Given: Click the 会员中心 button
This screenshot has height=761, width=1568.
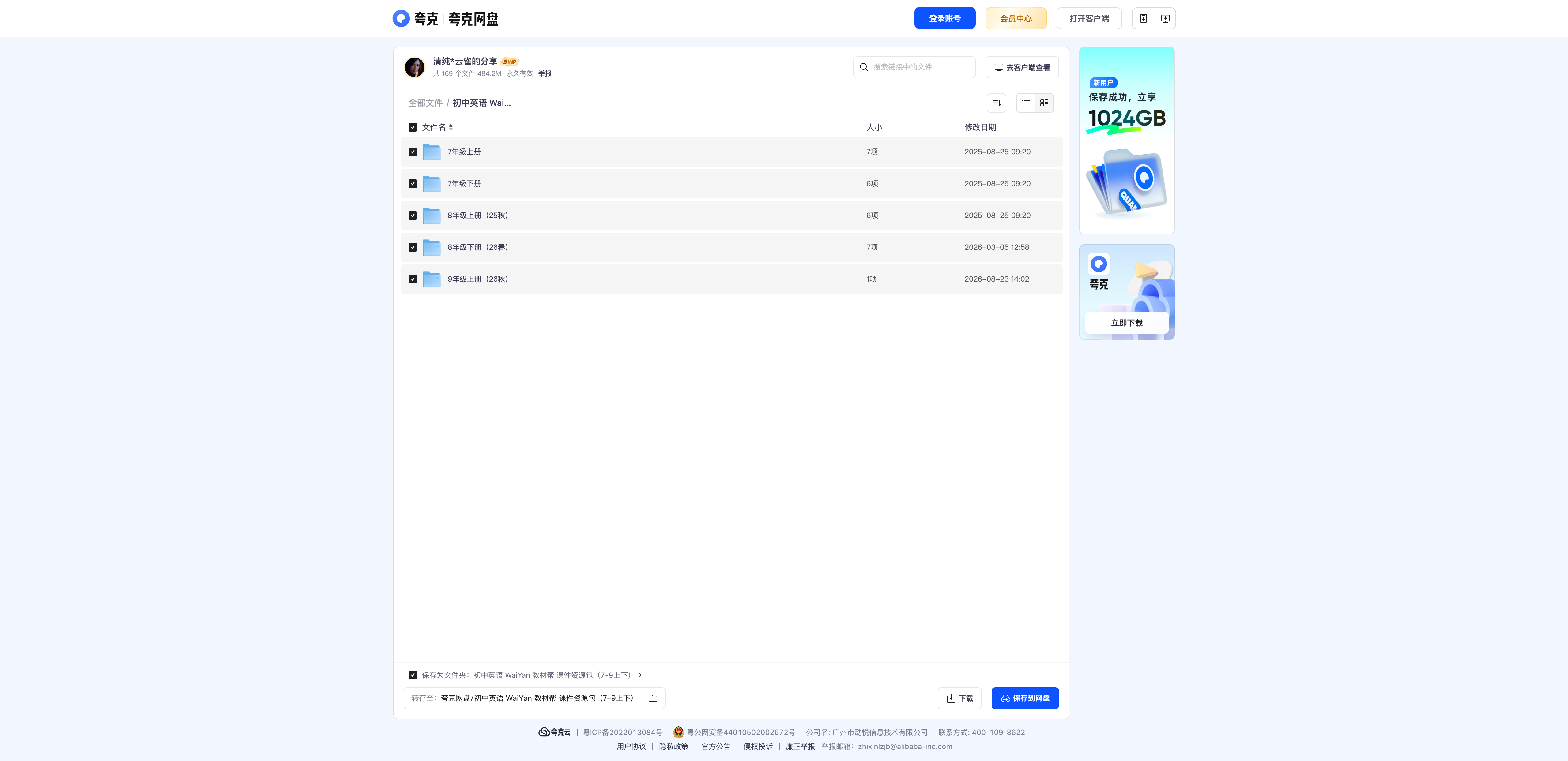Looking at the screenshot, I should pos(1016,18).
